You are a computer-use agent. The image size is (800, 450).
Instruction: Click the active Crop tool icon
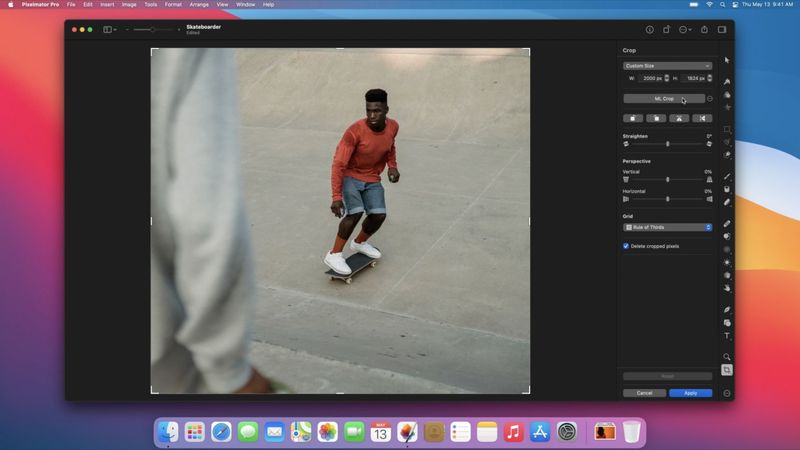(727, 370)
